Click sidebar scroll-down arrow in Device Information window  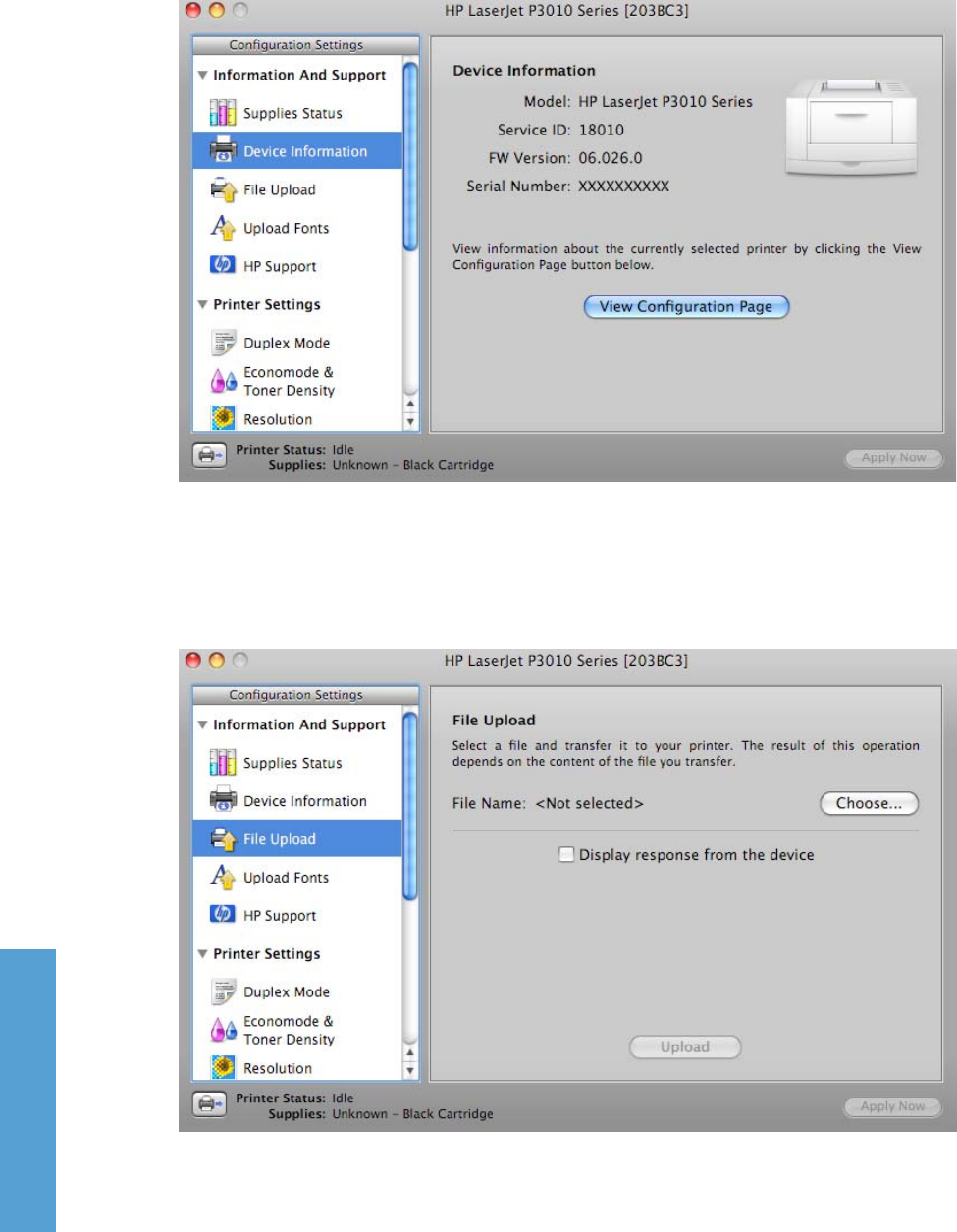[x=410, y=421]
